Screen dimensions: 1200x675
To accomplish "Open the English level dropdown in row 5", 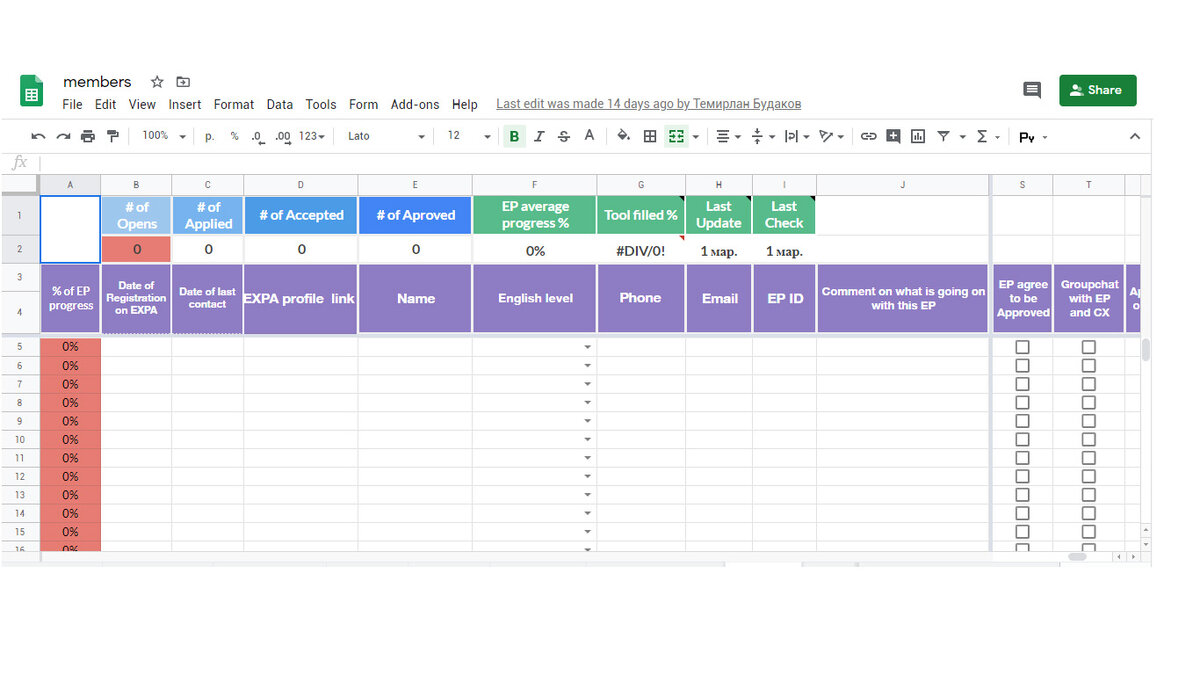I will 588,348.
